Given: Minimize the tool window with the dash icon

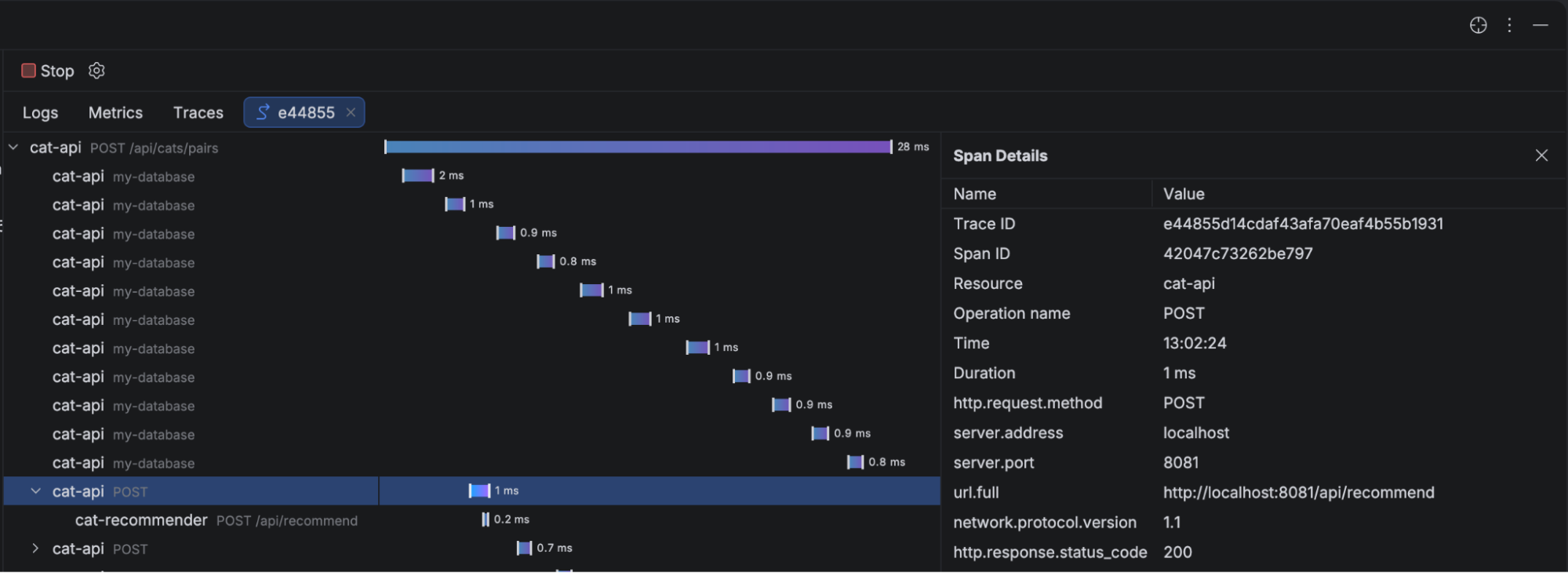Looking at the screenshot, I should pos(1541,25).
